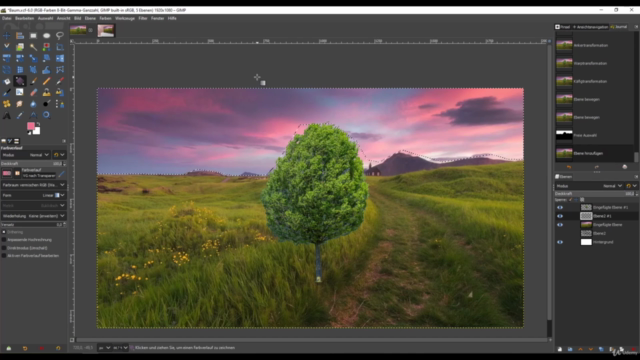
Task: Select the Cage Transform tool
Action: pyautogui.click(x=60, y=70)
